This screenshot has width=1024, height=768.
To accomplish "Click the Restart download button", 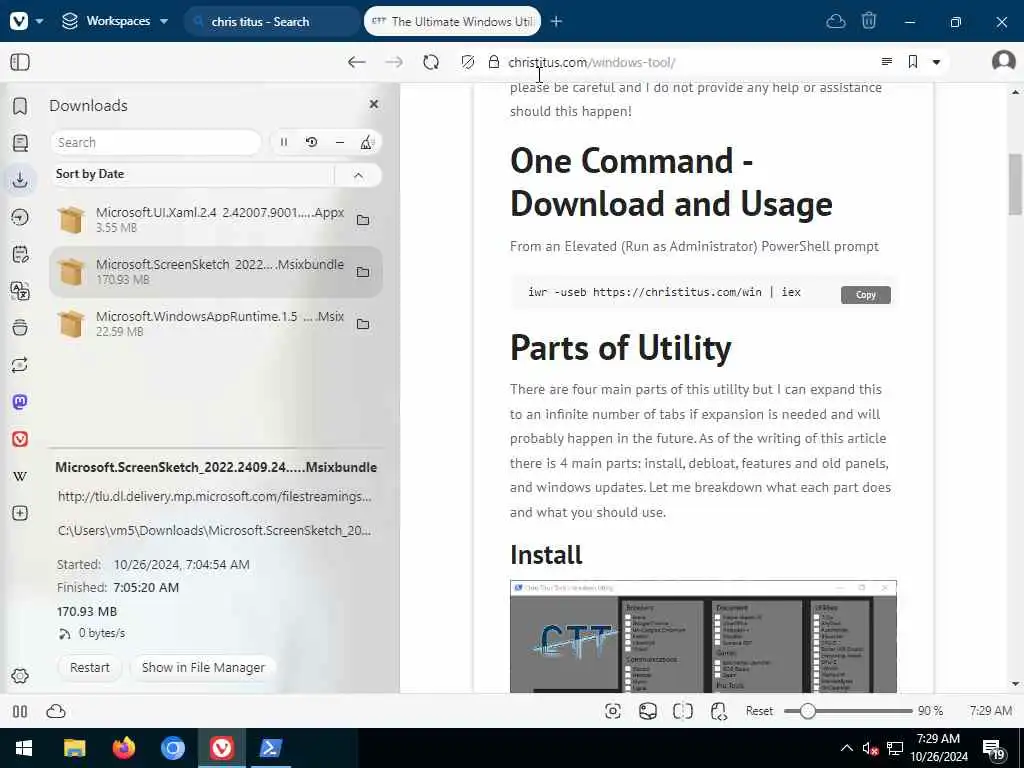I will click(90, 667).
